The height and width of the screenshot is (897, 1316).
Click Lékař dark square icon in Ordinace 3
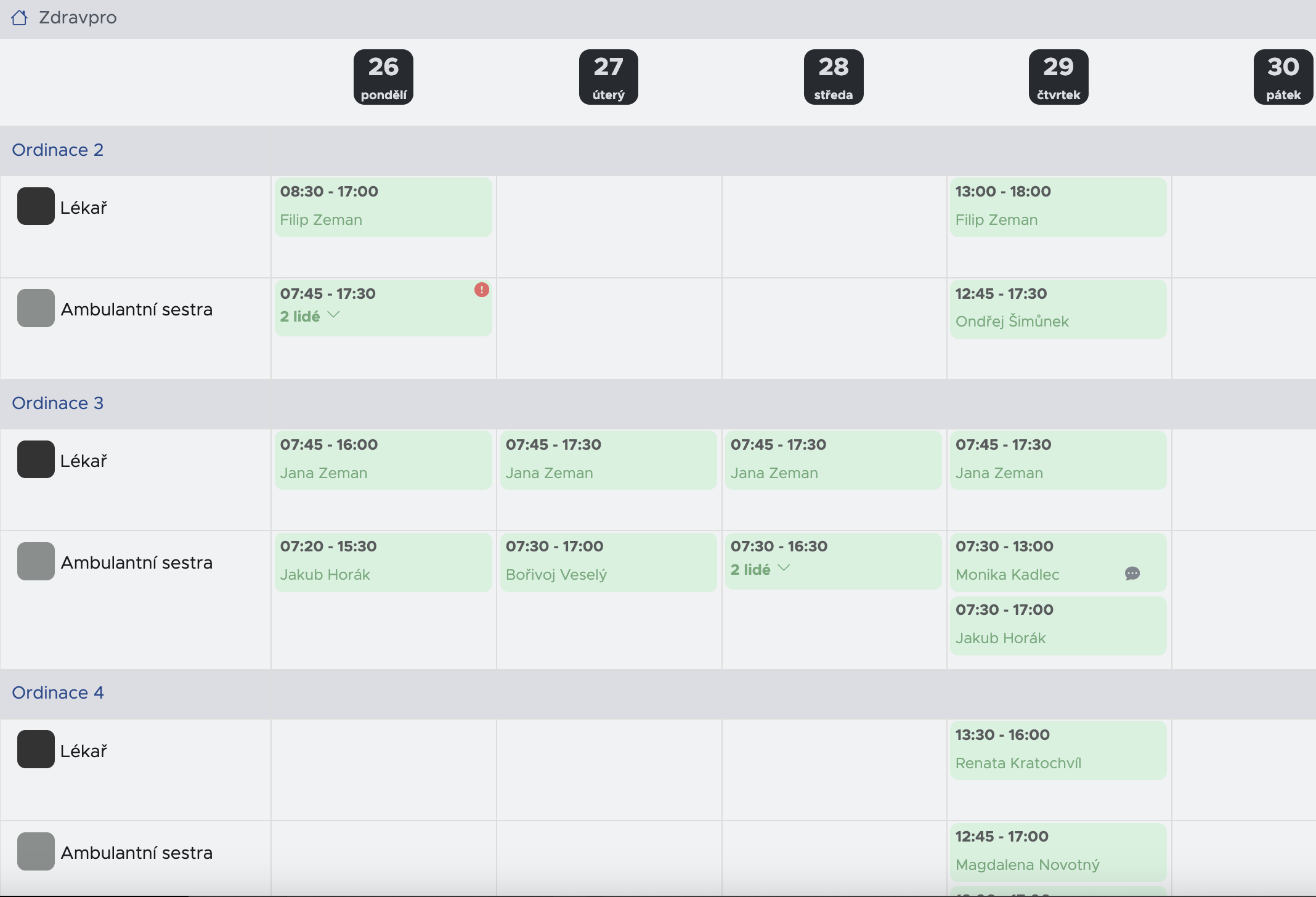point(36,460)
